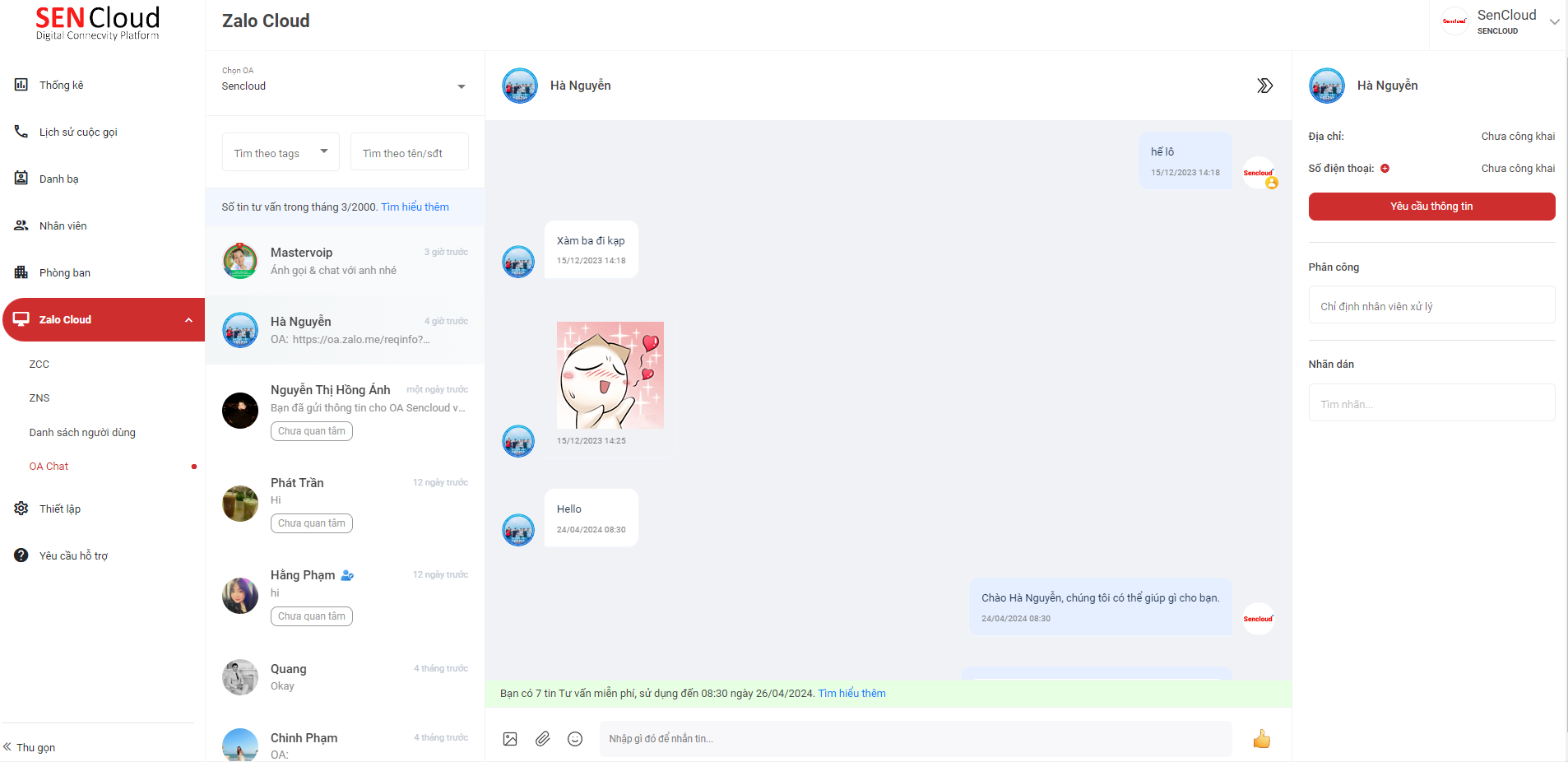This screenshot has height=762, width=1568.
Task: Collapse the Zalo Cloud menu section
Action: [x=188, y=320]
